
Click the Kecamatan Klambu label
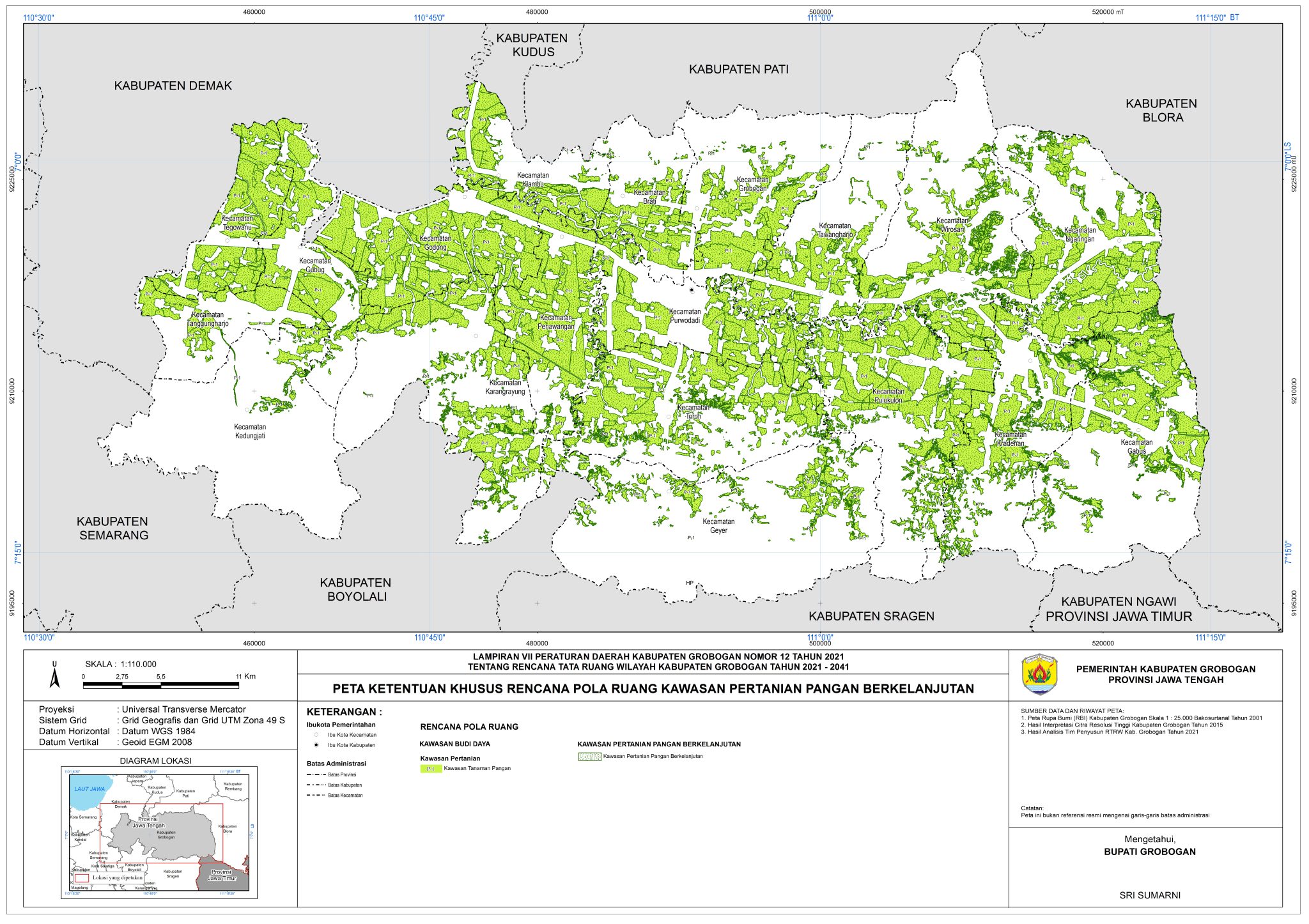[533, 180]
